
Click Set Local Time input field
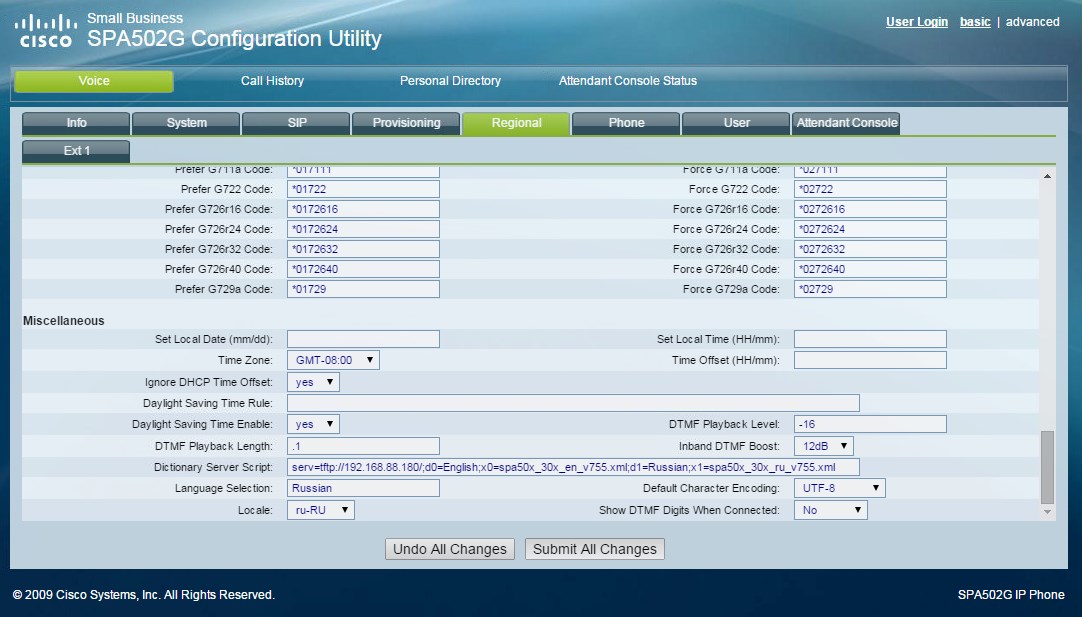tap(870, 339)
